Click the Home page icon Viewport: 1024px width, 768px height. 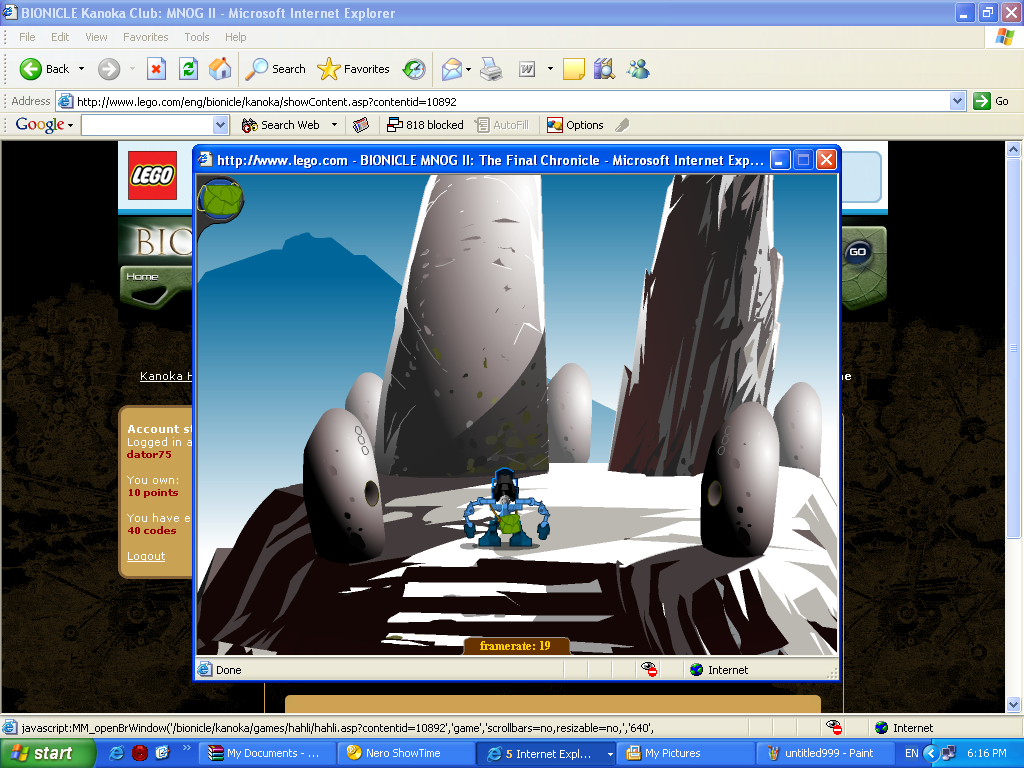[x=220, y=69]
